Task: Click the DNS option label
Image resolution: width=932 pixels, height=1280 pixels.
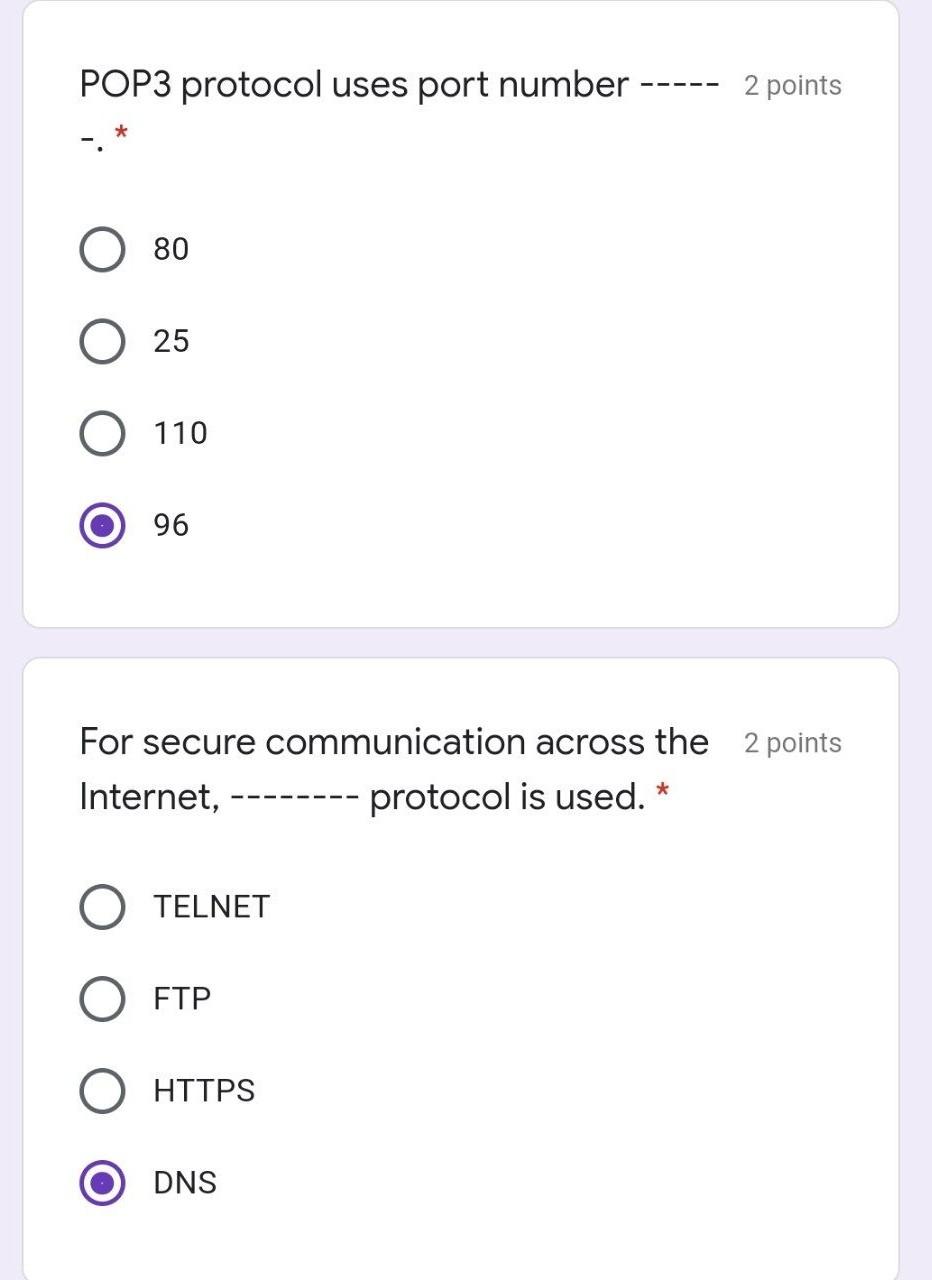Action: [184, 1182]
